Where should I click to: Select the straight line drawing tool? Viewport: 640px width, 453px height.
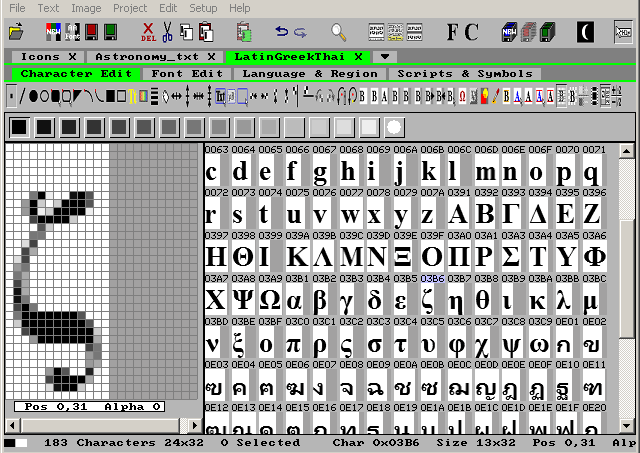(x=22, y=96)
